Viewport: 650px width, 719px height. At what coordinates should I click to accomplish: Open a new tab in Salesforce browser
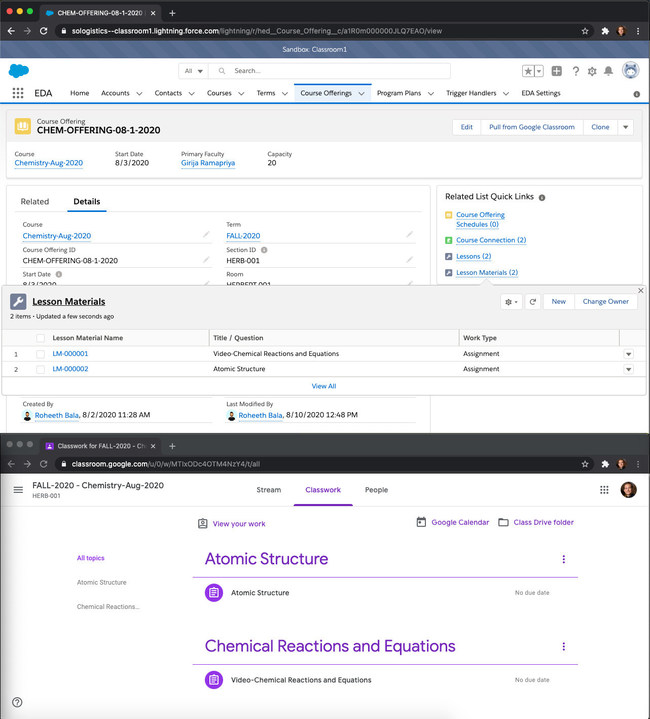[172, 13]
